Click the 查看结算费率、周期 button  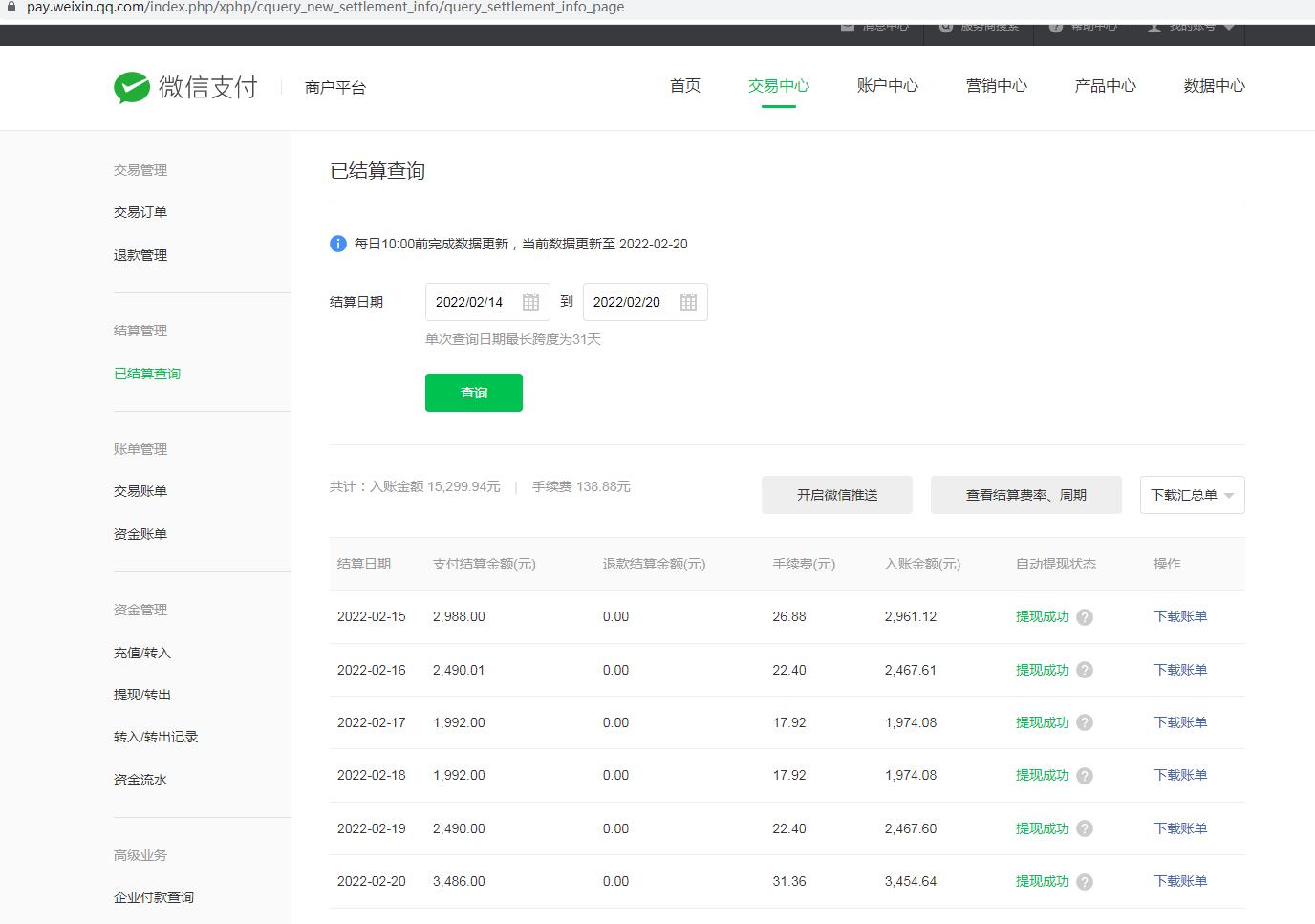click(x=1025, y=495)
